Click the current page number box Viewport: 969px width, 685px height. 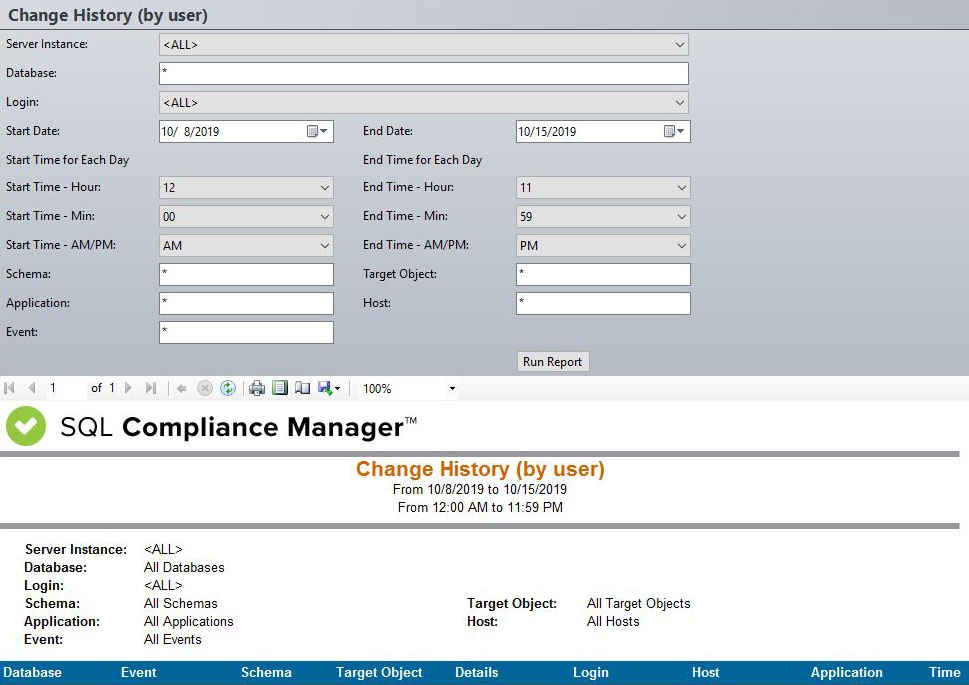tap(65, 388)
